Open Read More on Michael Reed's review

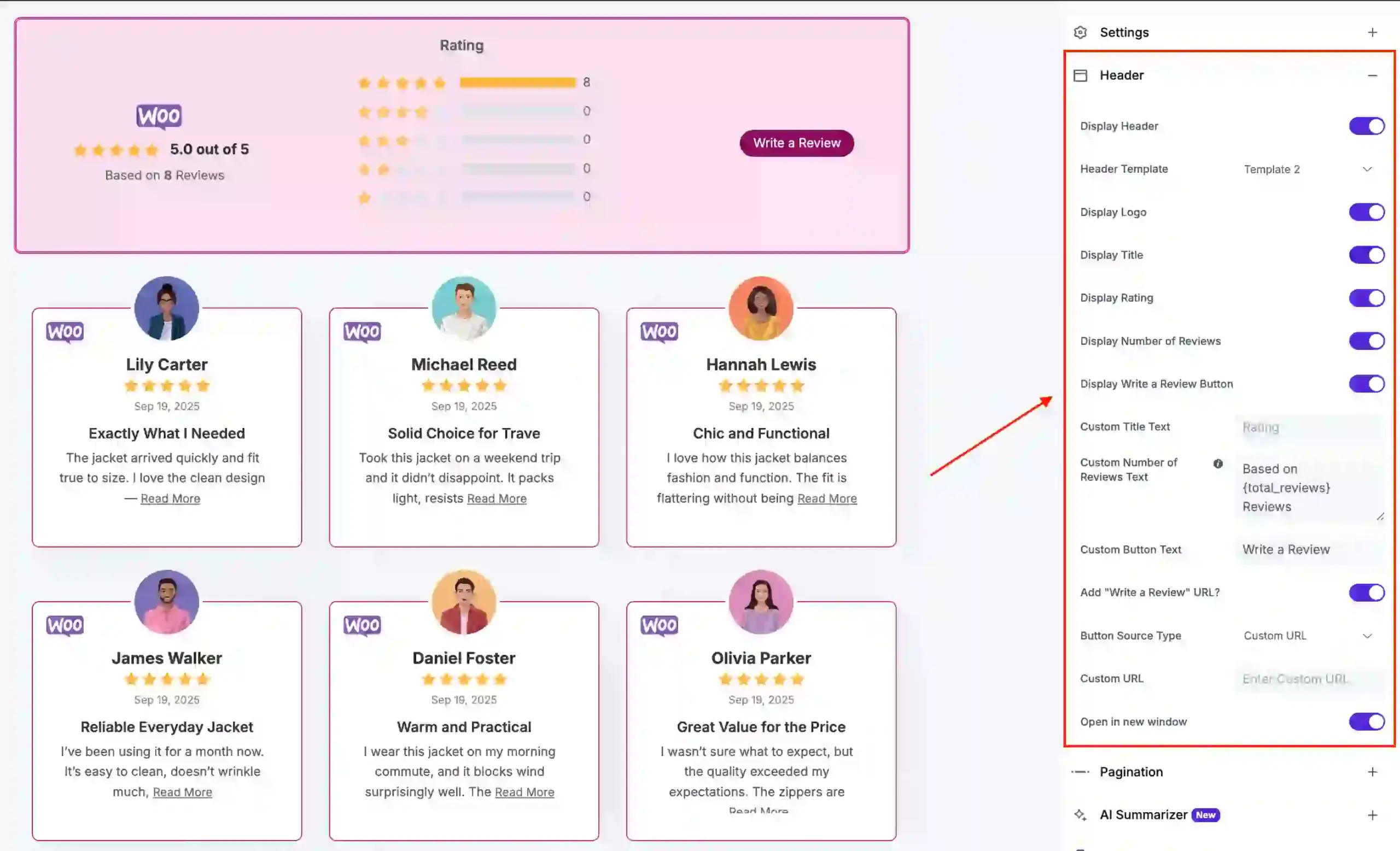point(496,498)
